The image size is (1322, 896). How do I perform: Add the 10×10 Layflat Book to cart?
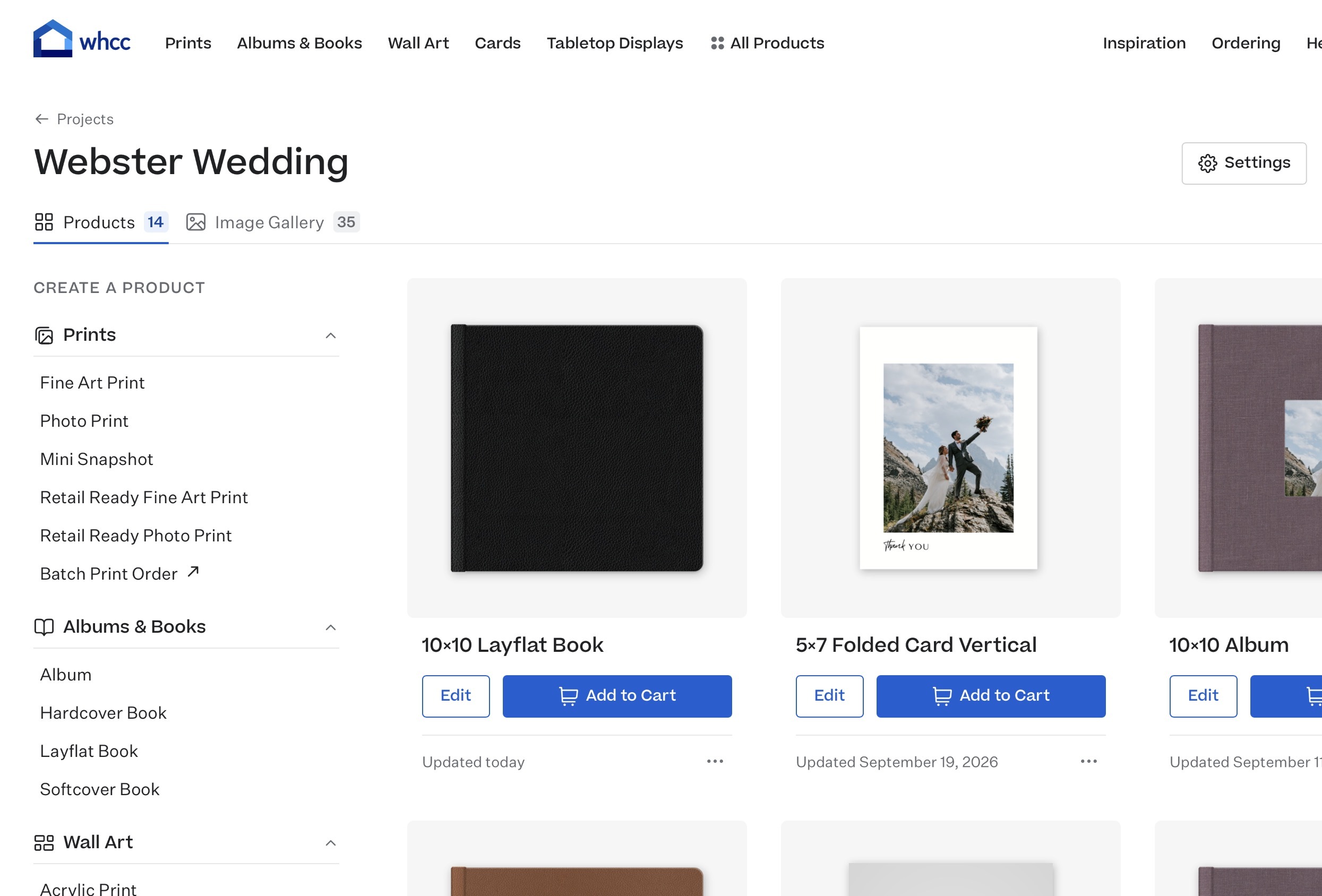point(617,696)
